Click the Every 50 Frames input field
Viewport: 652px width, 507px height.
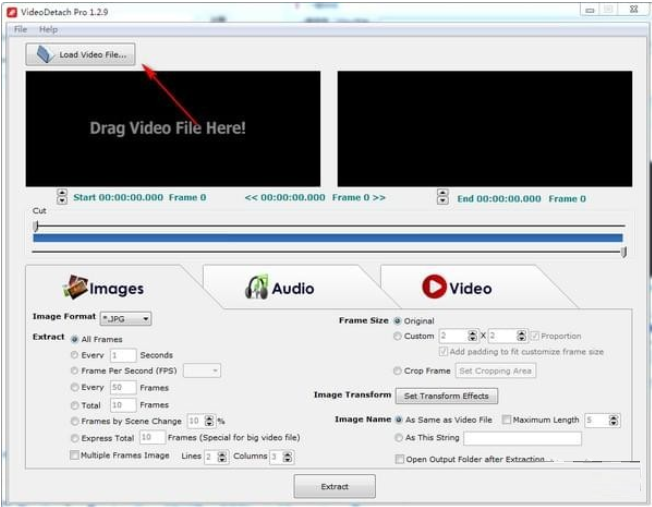click(123, 388)
